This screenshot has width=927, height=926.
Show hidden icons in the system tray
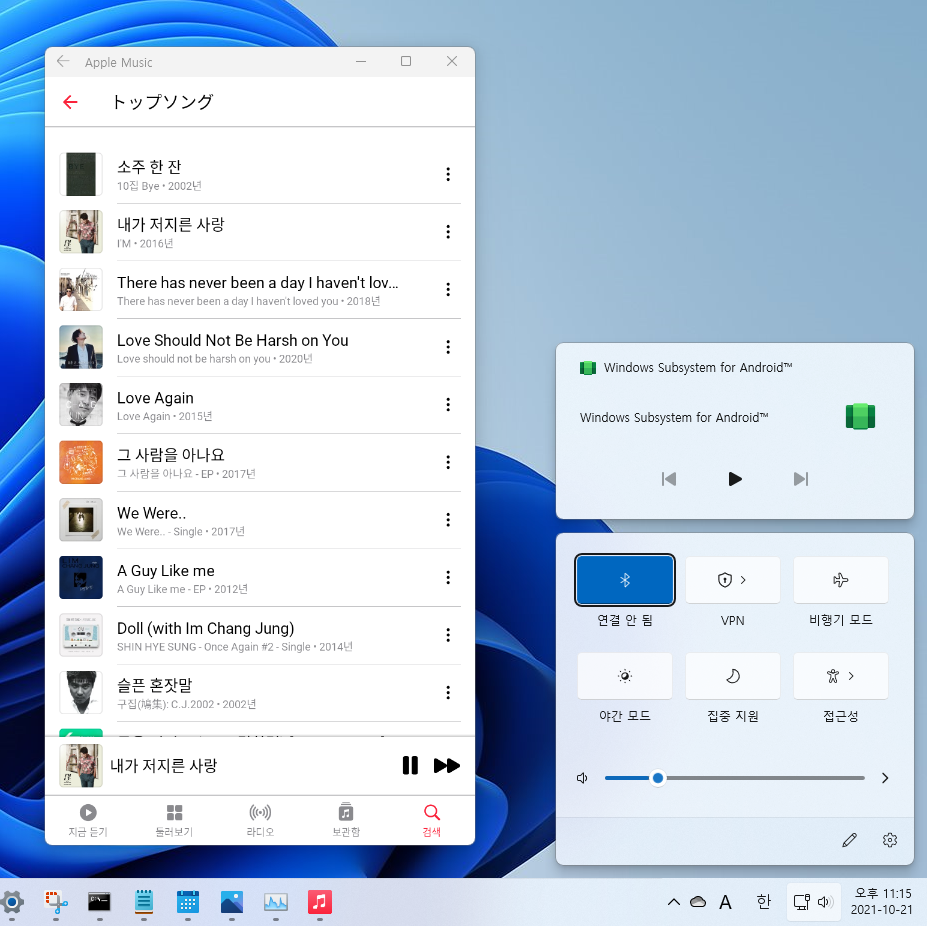[x=673, y=902]
